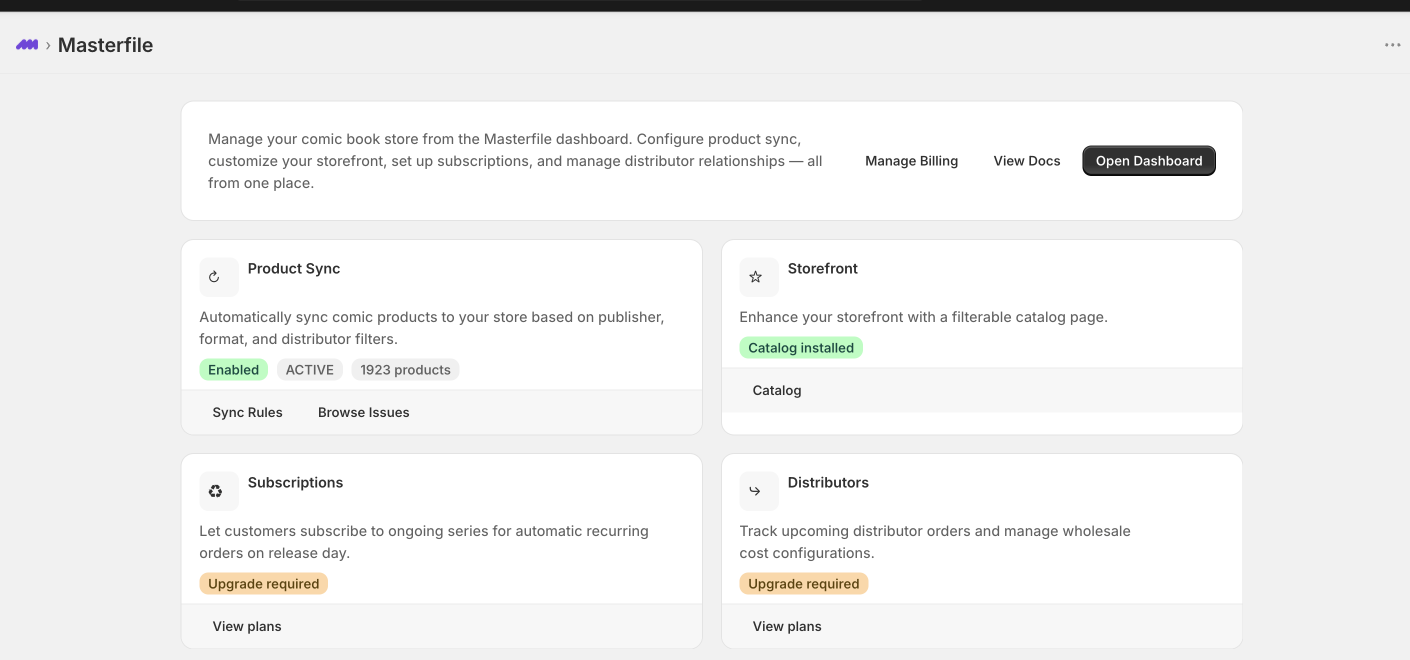Screen dimensions: 1410x660
Task: Open the Catalog link under Storefront
Action: [777, 390]
